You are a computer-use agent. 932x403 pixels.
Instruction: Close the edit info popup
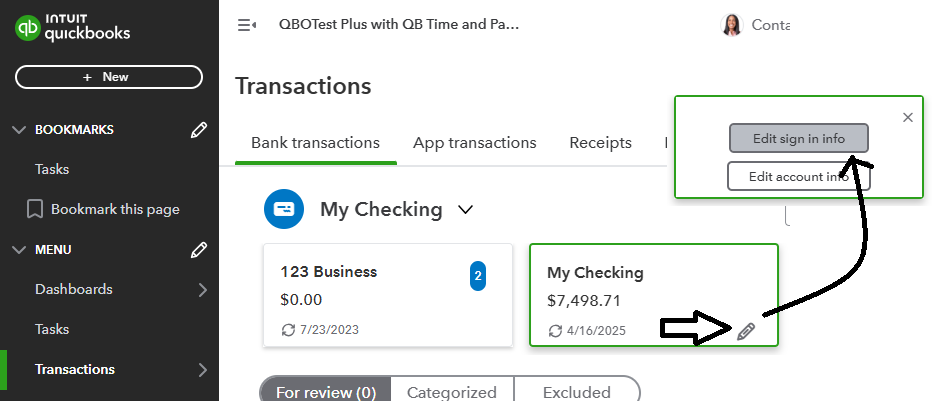click(907, 117)
